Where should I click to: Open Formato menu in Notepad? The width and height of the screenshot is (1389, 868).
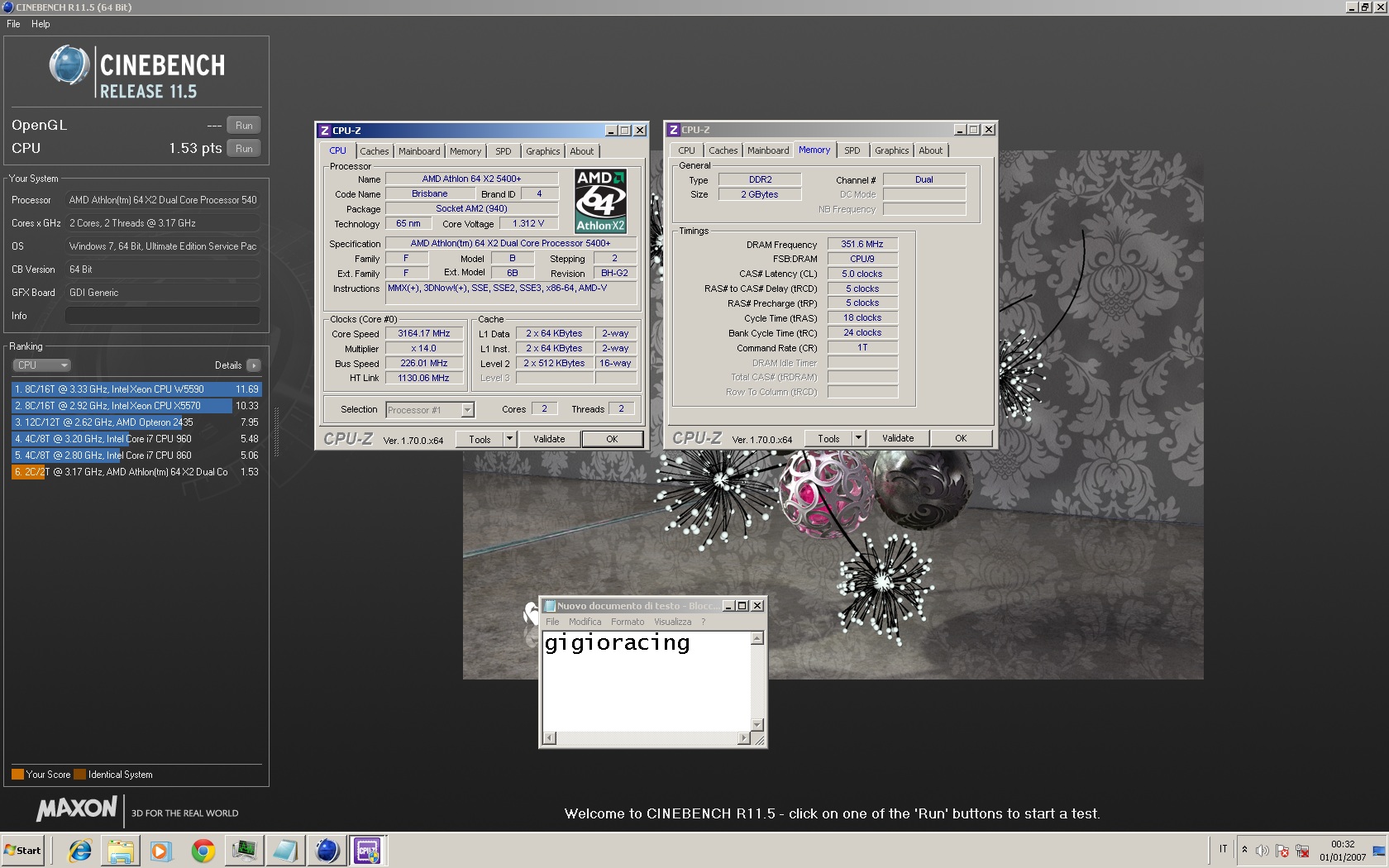(628, 622)
